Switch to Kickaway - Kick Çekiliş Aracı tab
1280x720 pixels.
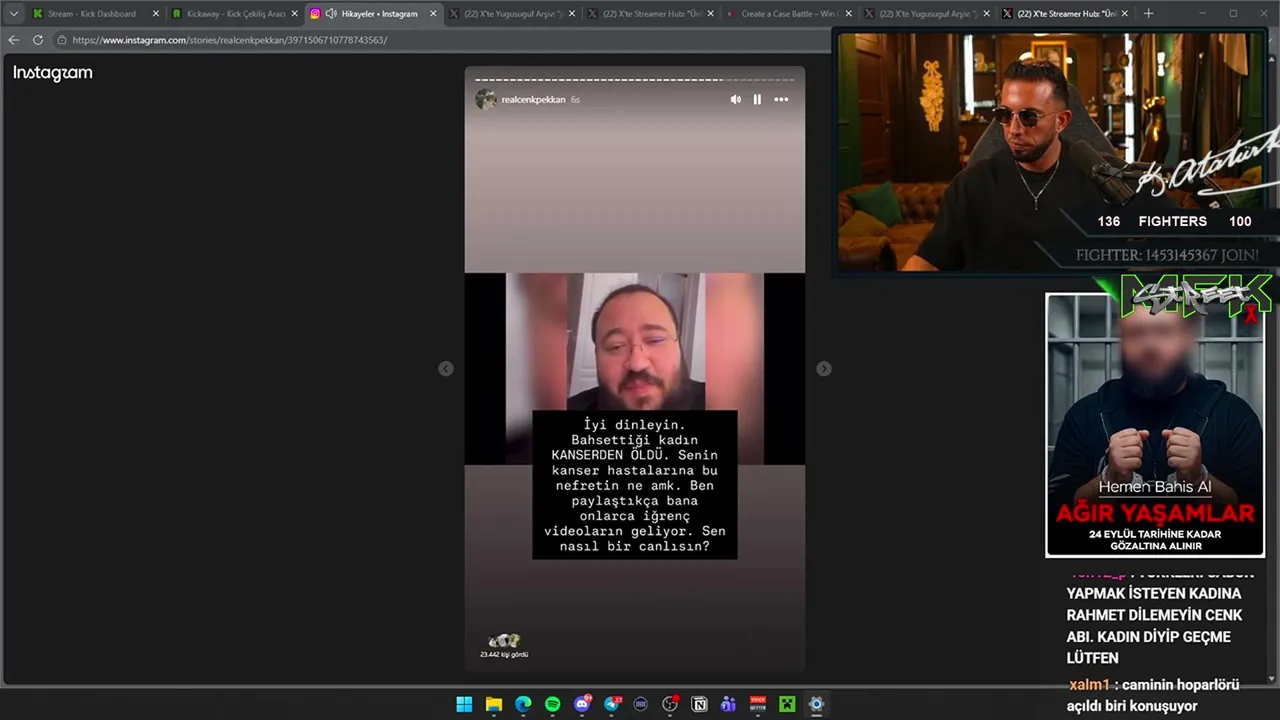236,14
